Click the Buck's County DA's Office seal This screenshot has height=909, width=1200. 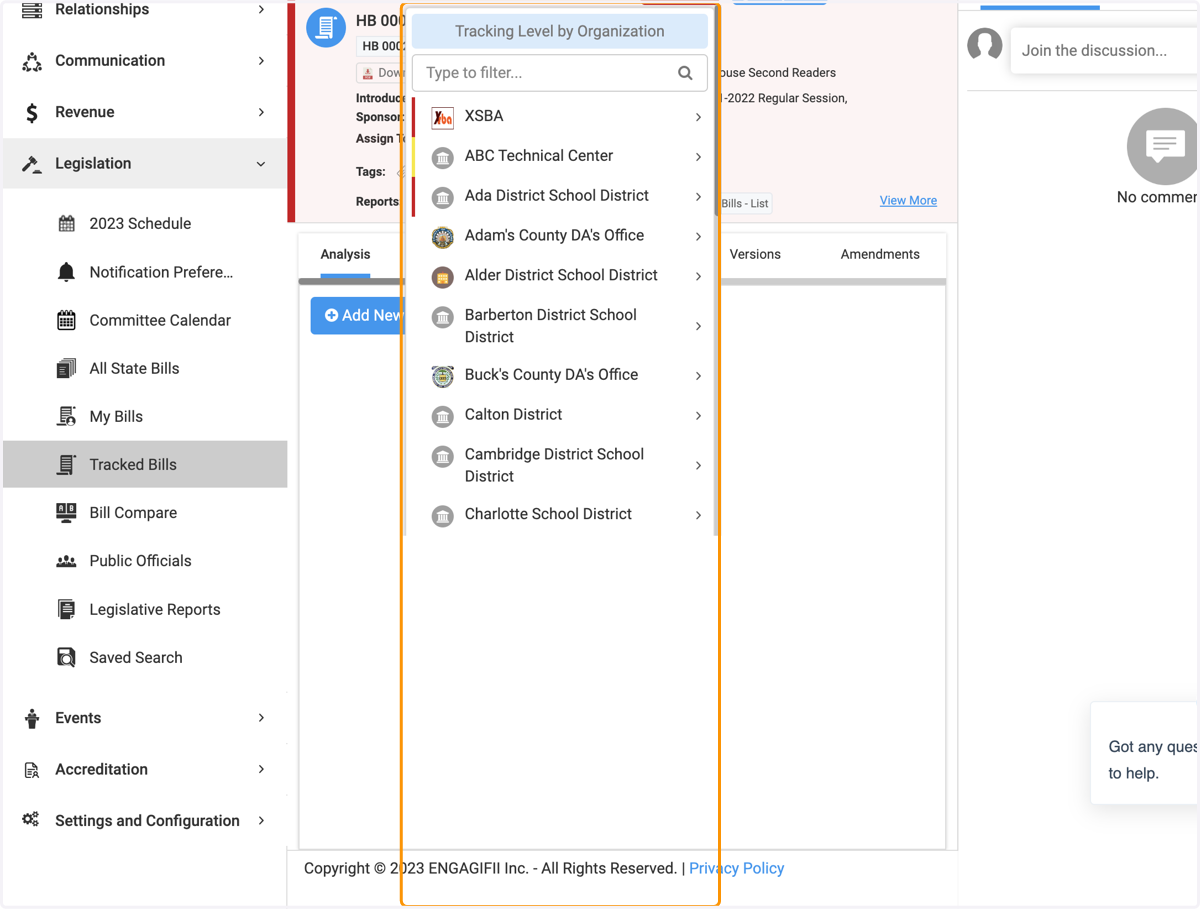click(442, 376)
